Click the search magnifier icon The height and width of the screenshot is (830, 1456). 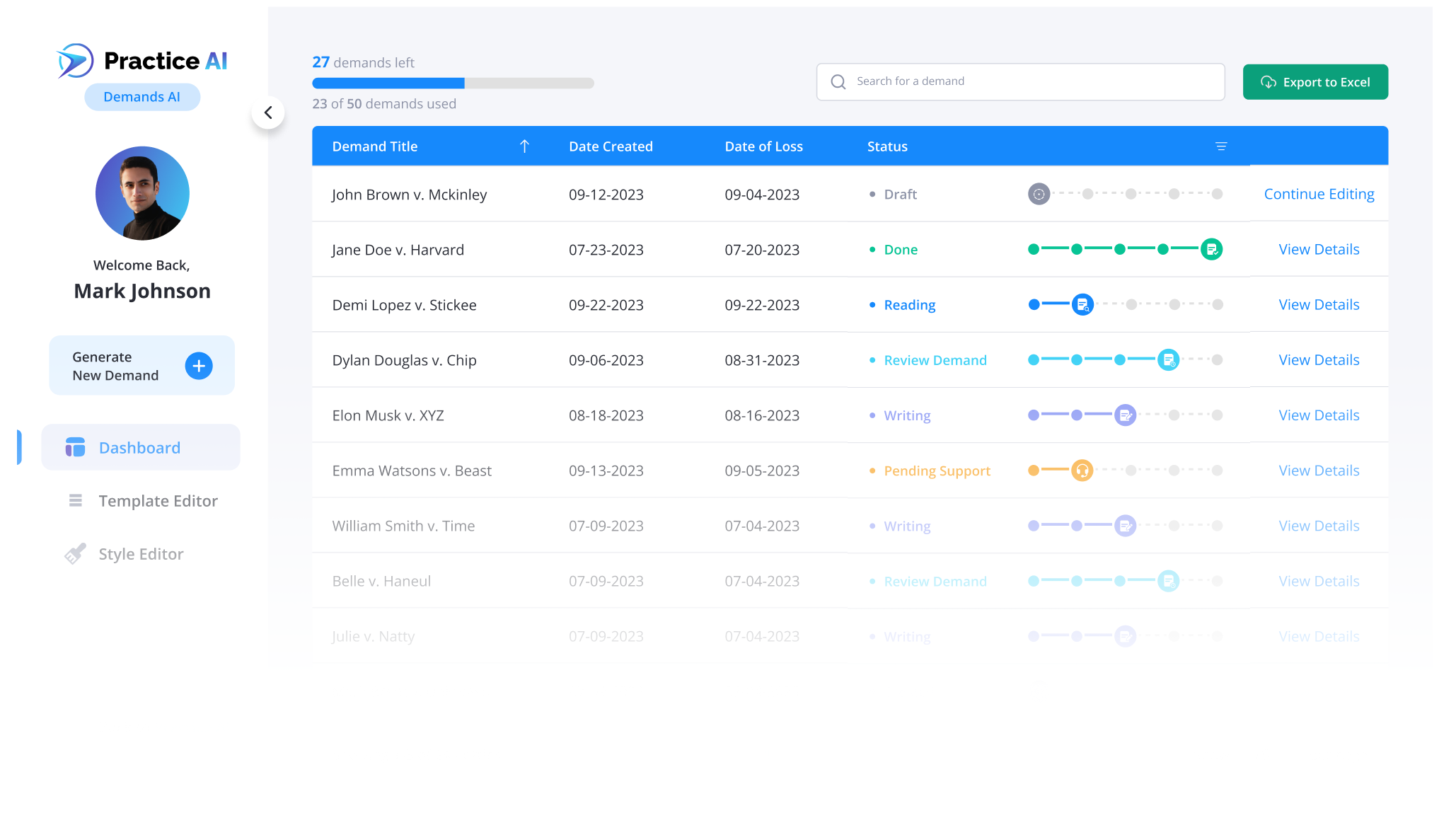pos(838,81)
